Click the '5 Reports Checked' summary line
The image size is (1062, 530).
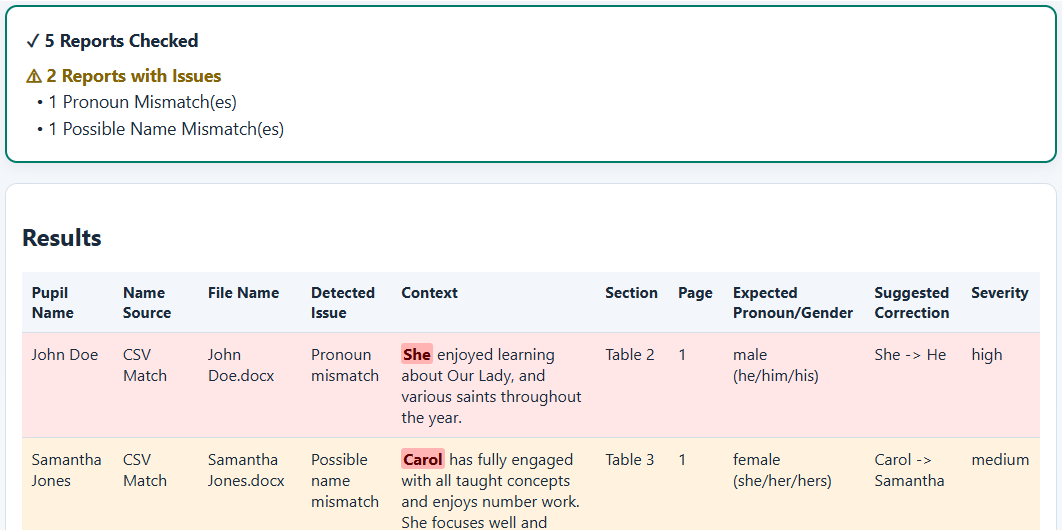(112, 41)
